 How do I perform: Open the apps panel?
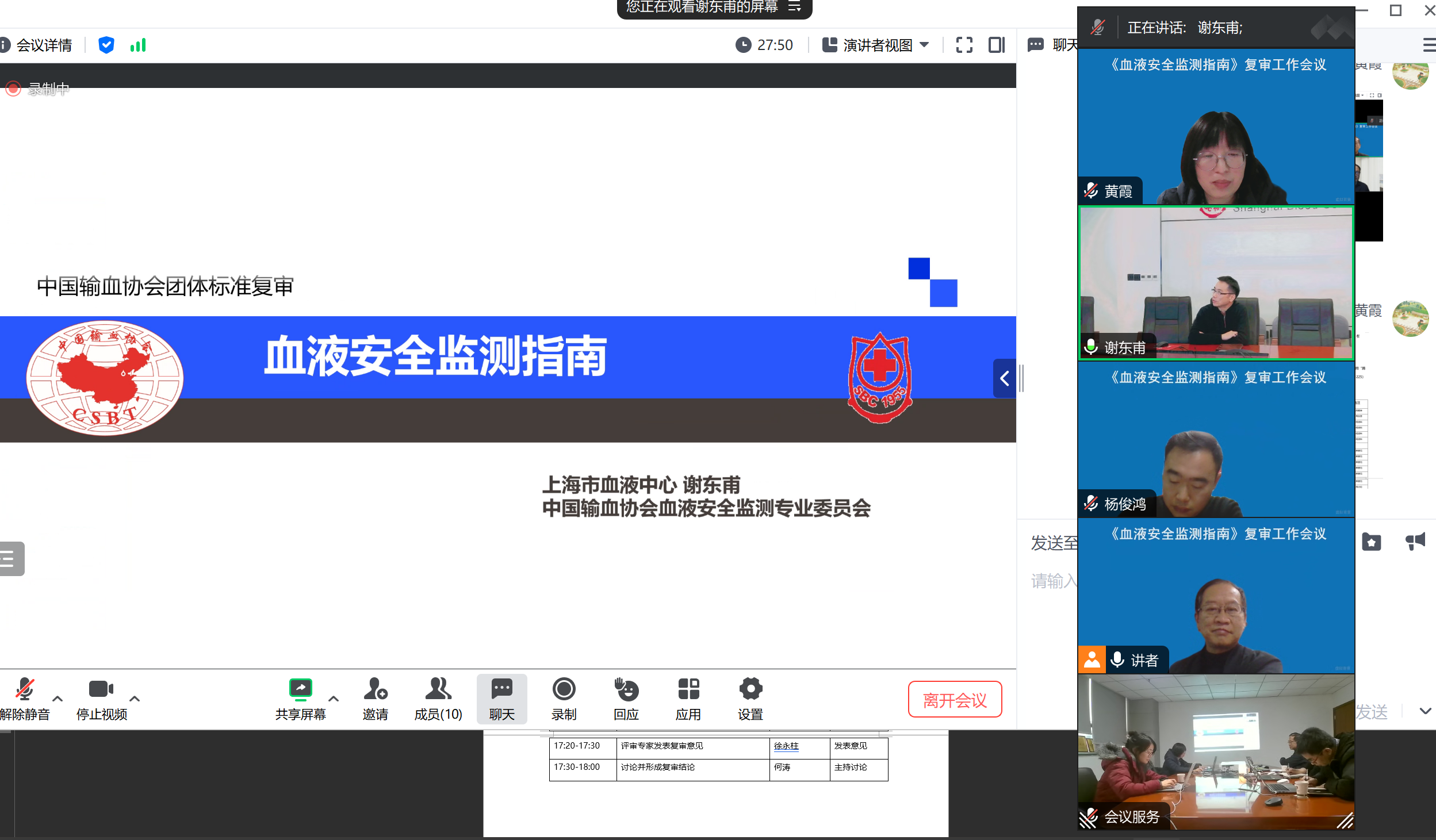688,699
